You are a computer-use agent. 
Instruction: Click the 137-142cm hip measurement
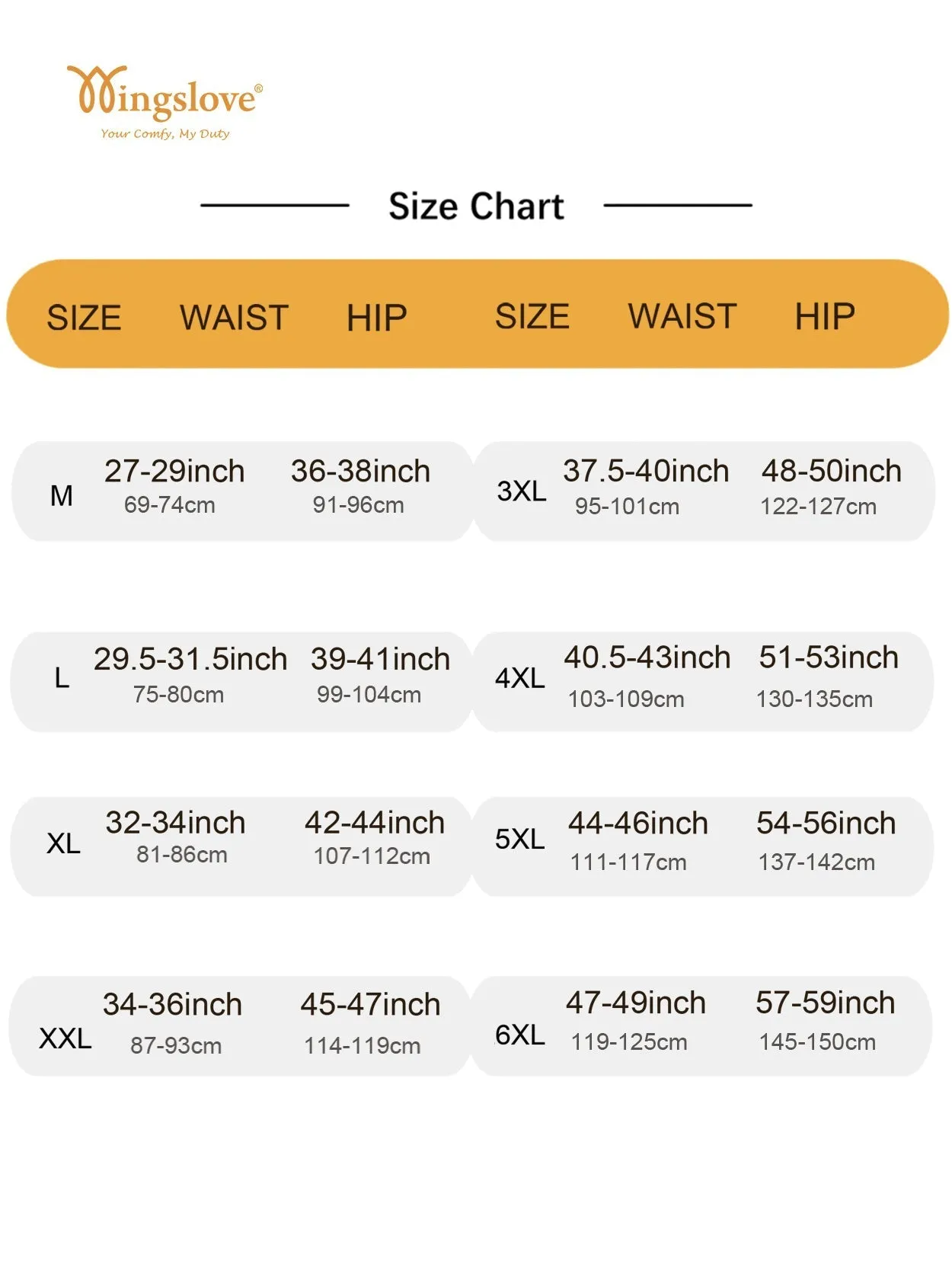click(816, 862)
